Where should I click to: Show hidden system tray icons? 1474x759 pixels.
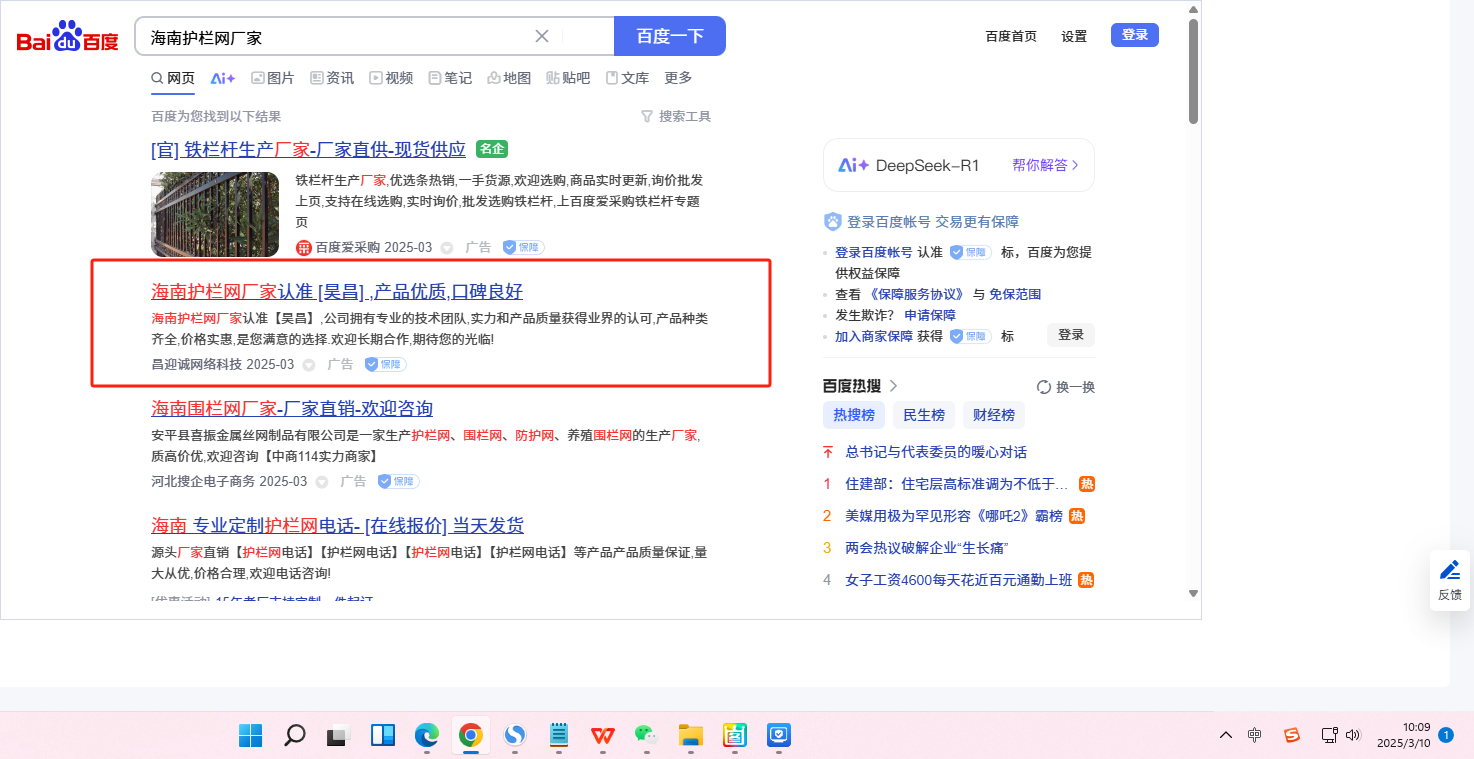[x=1226, y=736]
